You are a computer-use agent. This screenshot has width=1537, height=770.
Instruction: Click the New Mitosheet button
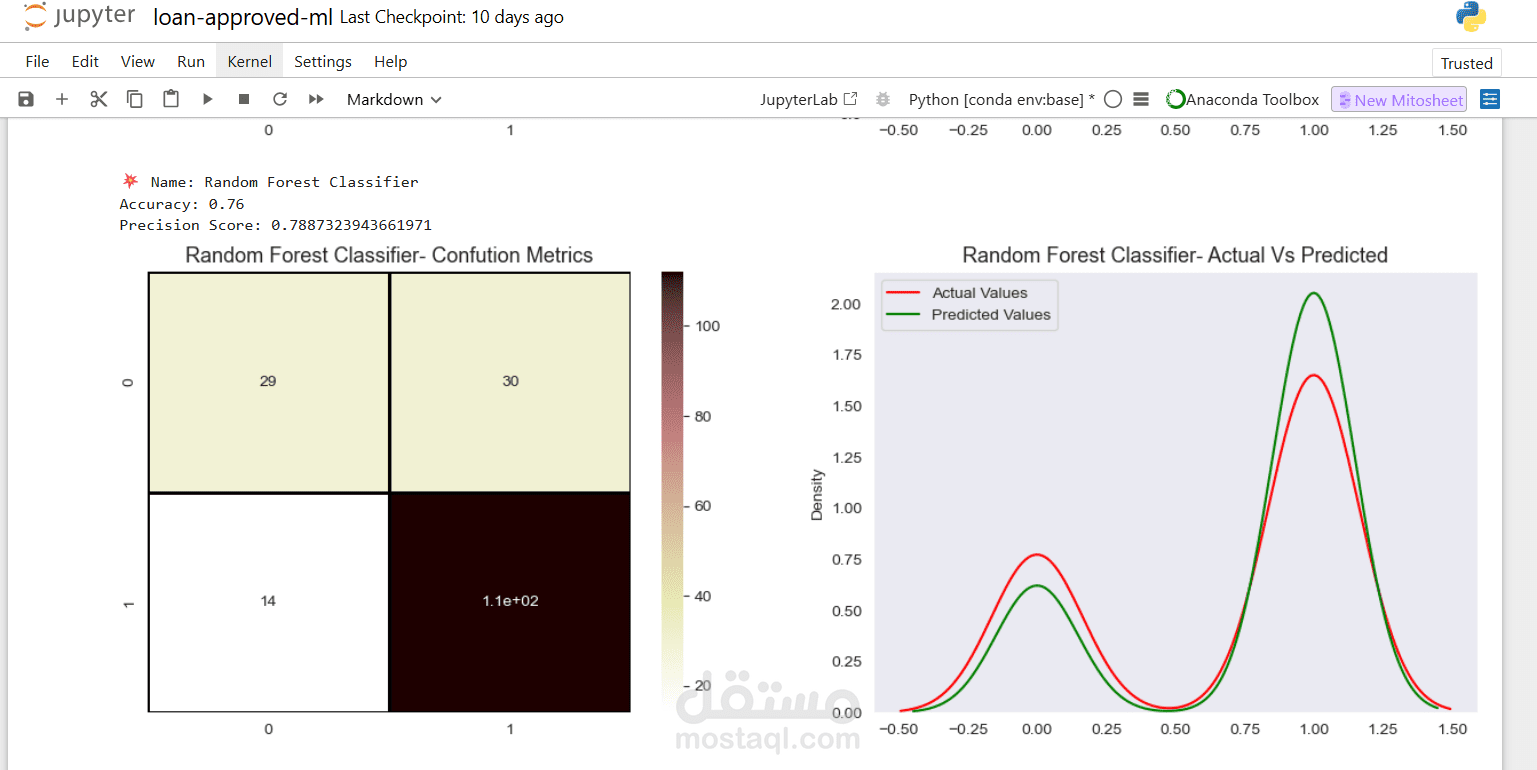(x=1398, y=99)
